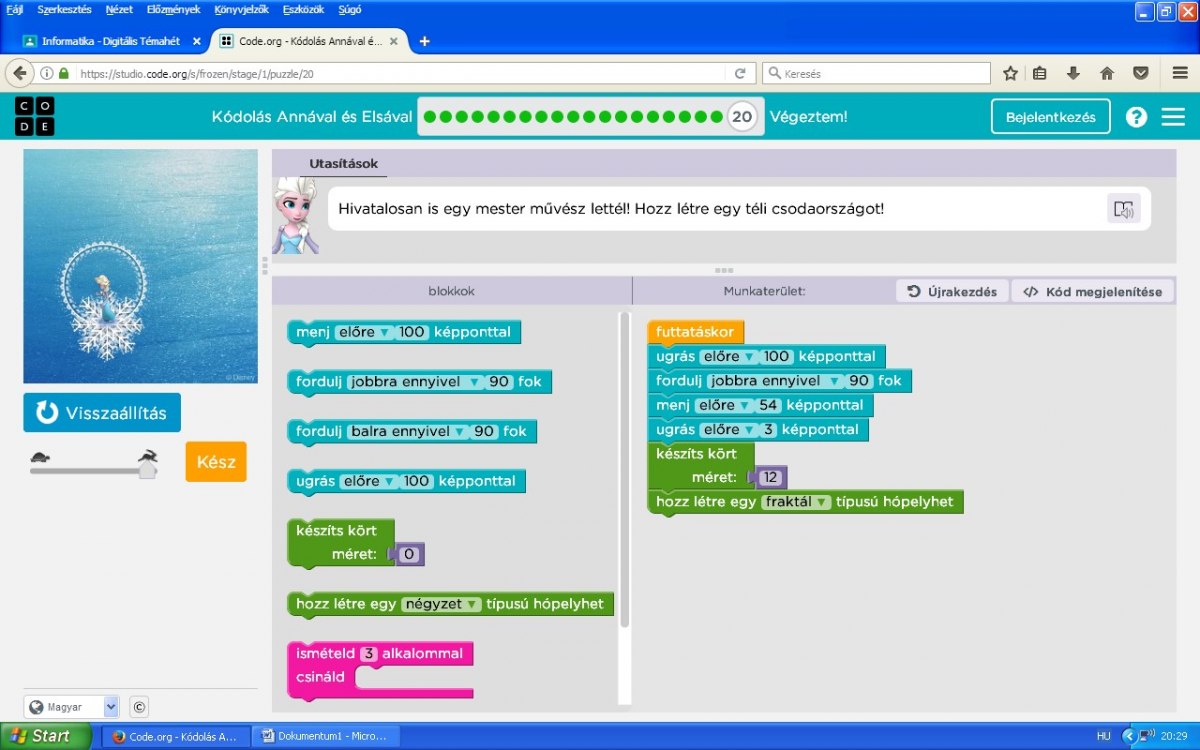1200x750 pixels.
Task: Open a new tab with the plus icon
Action: pos(424,41)
